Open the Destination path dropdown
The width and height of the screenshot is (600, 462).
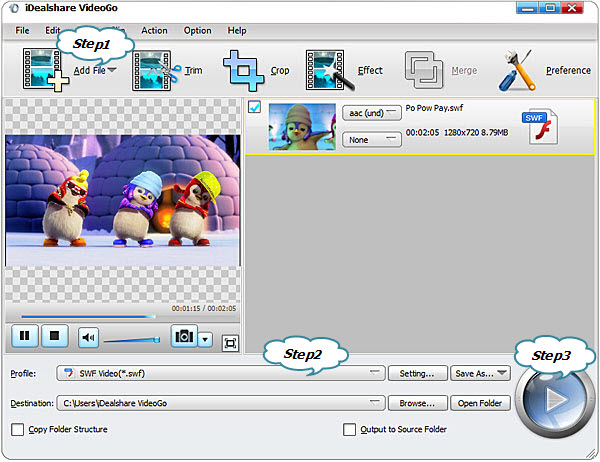tap(221, 403)
